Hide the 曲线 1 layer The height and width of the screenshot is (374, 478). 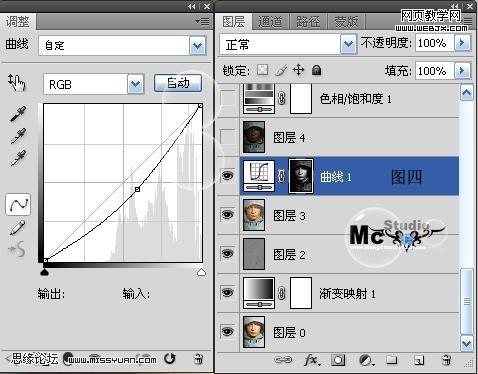[228, 175]
